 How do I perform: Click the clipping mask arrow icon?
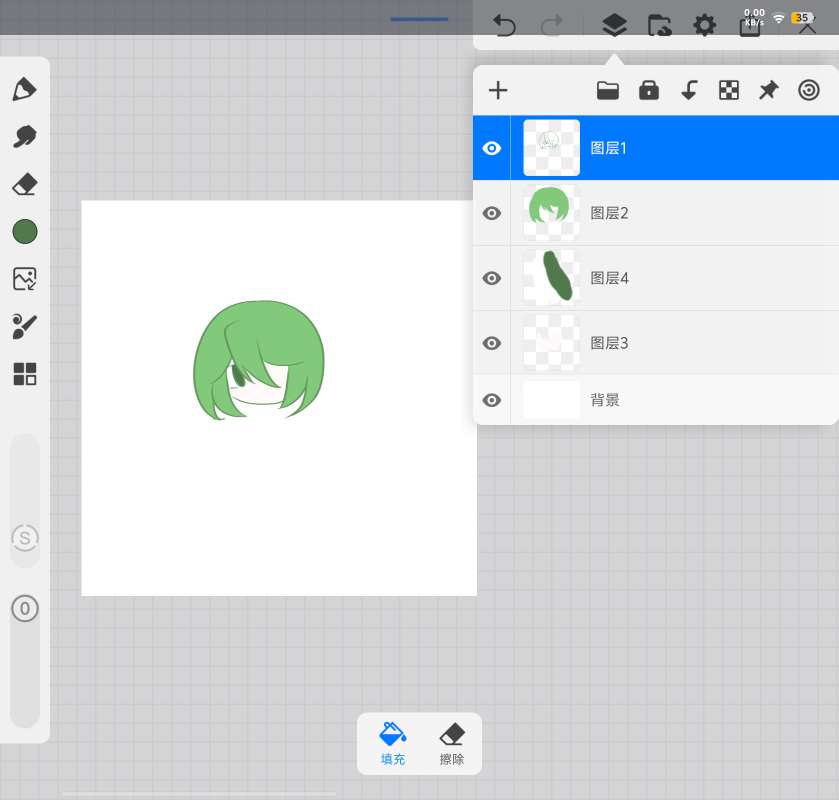pyautogui.click(x=689, y=91)
